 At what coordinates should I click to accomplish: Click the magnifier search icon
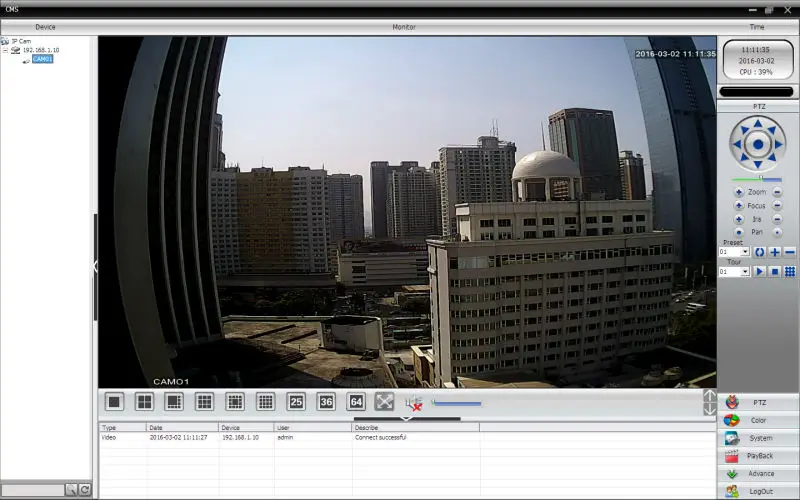click(x=71, y=490)
